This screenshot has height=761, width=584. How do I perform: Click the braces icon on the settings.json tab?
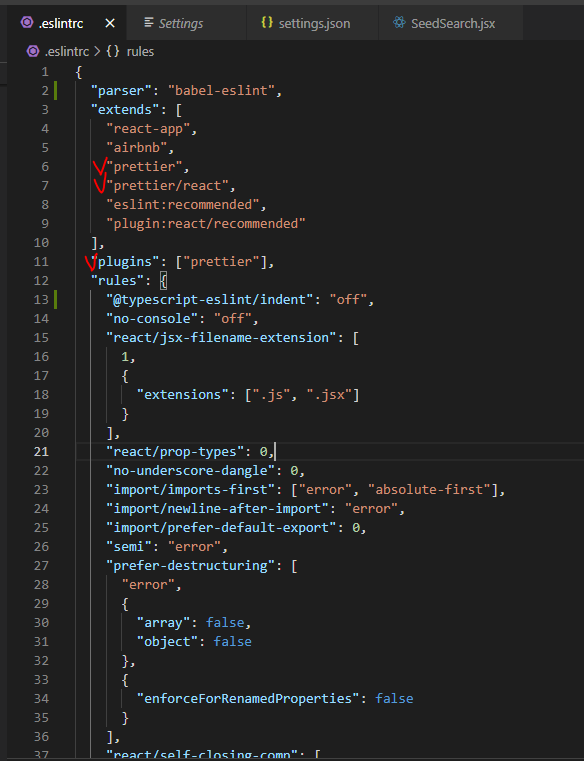tap(267, 22)
